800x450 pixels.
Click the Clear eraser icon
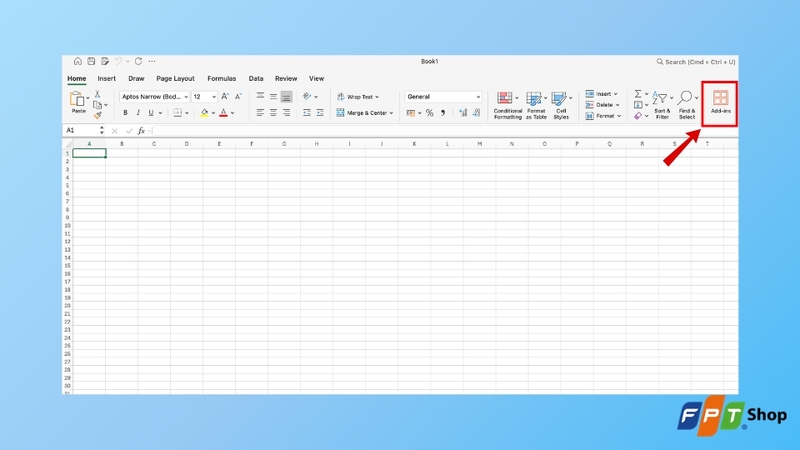pyautogui.click(x=638, y=116)
